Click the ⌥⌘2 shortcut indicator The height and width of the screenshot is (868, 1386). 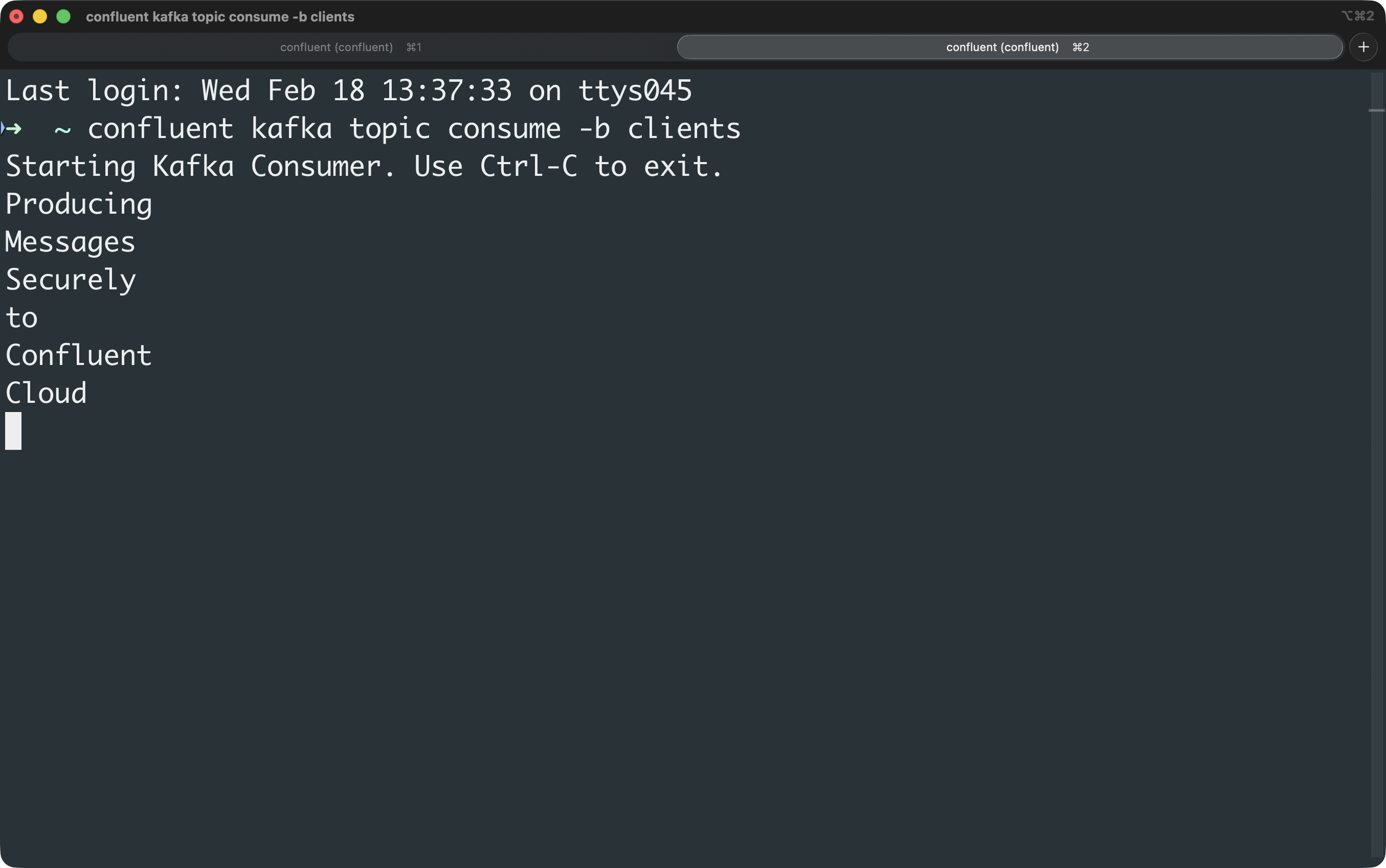pos(1358,15)
